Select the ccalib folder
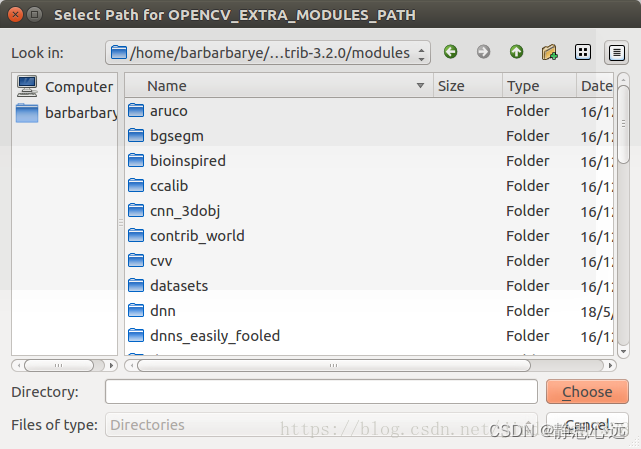The width and height of the screenshot is (641, 449). click(369, 186)
